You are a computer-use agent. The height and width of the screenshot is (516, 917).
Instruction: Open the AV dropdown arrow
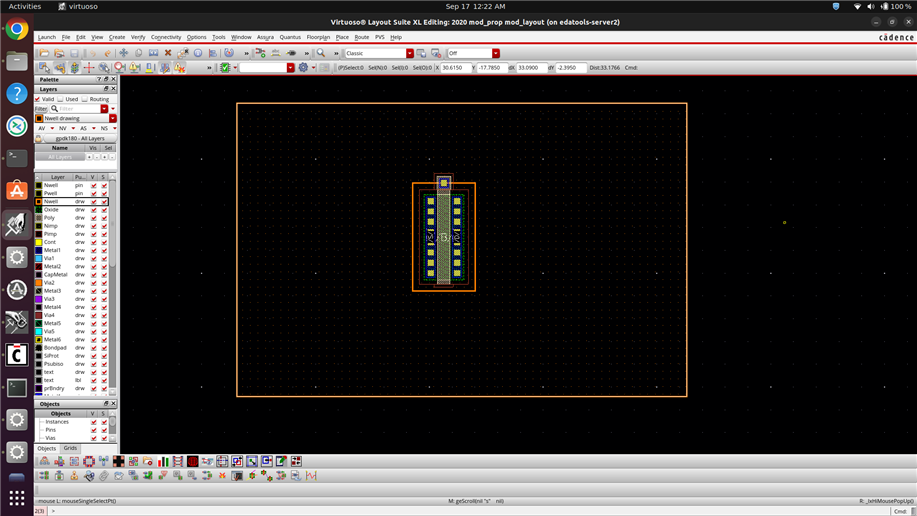tap(52, 128)
